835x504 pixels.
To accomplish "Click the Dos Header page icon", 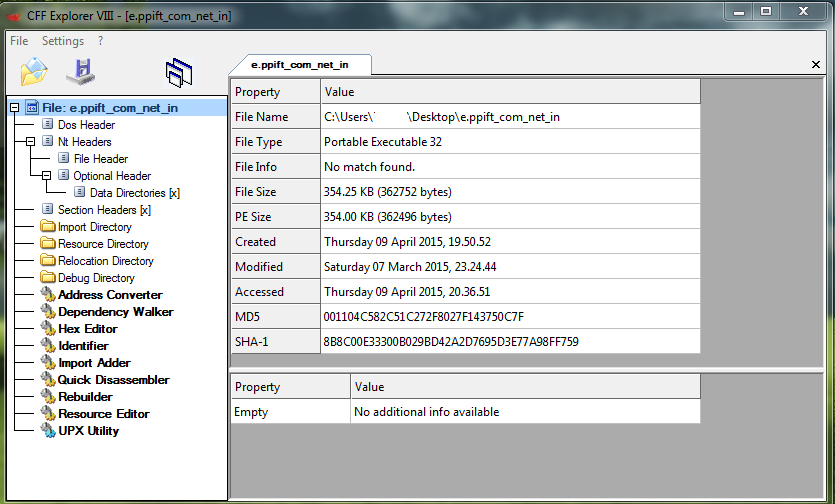I will [48, 125].
